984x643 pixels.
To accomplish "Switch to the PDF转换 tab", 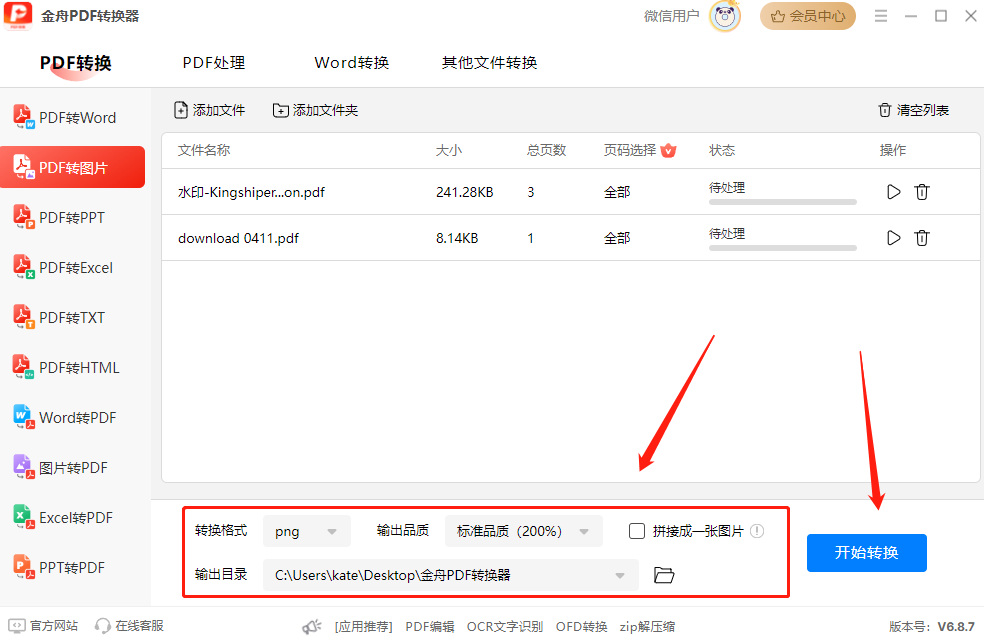I will pos(76,63).
